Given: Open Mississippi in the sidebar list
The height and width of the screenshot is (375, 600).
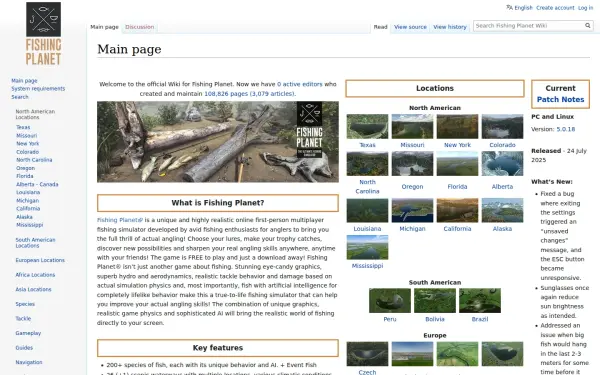Looking at the screenshot, I should [29, 225].
